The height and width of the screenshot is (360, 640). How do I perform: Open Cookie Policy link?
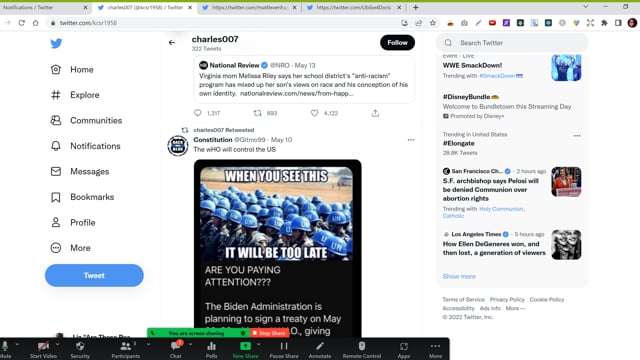(x=547, y=300)
